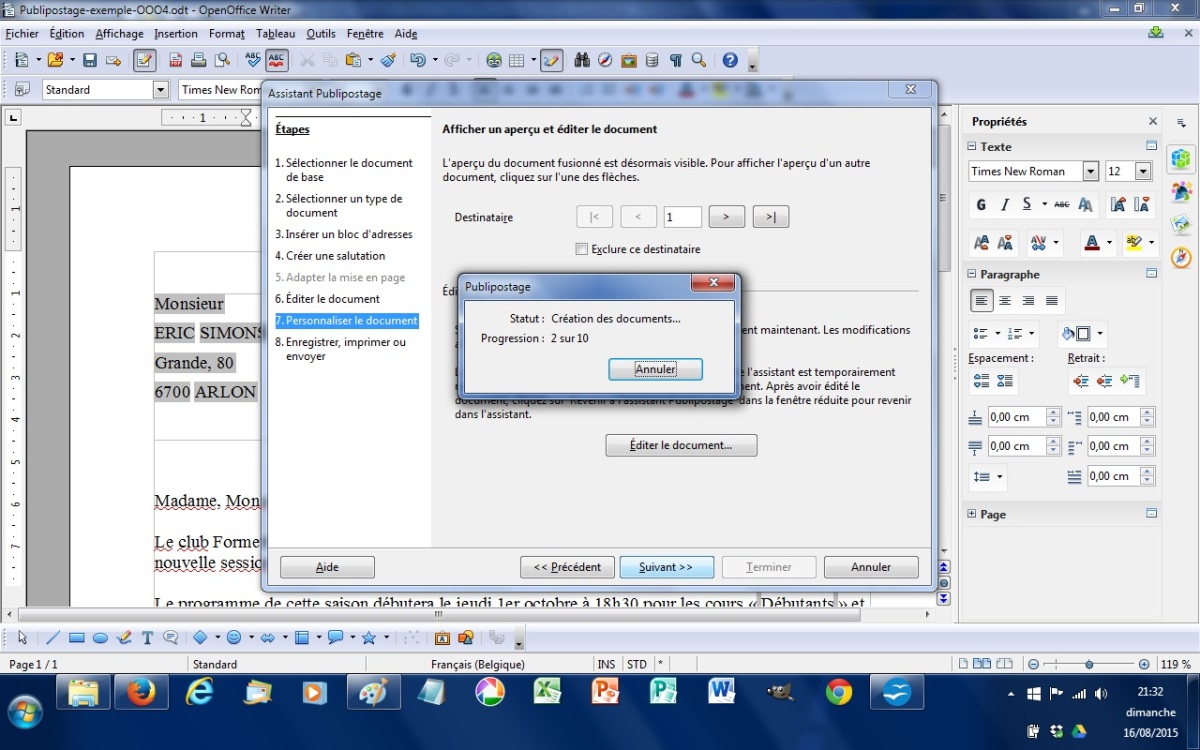The width and height of the screenshot is (1200, 750).
Task: Click the Aide button in the wizard
Action: coord(327,567)
